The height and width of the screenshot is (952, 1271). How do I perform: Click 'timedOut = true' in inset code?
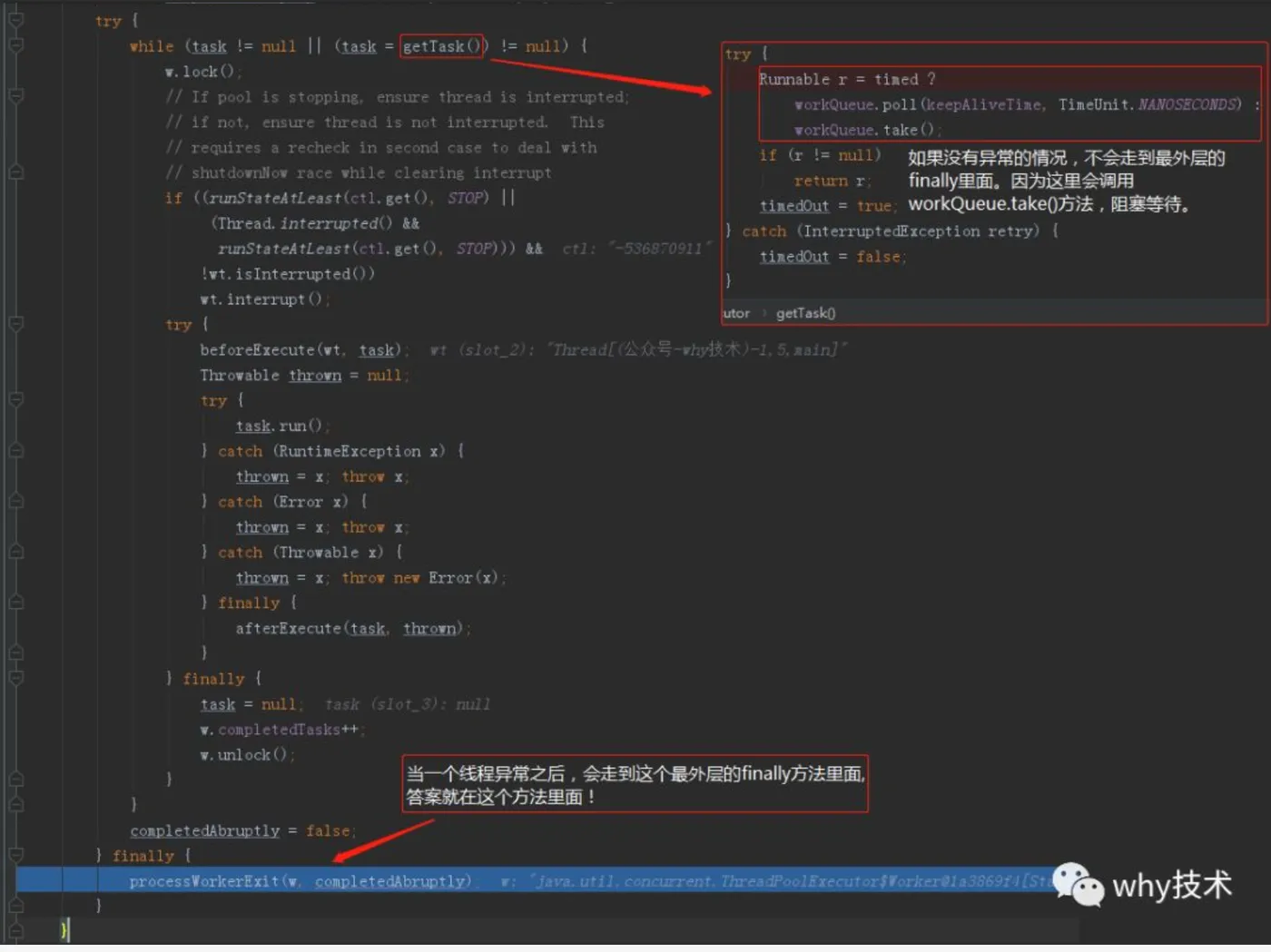tap(827, 206)
